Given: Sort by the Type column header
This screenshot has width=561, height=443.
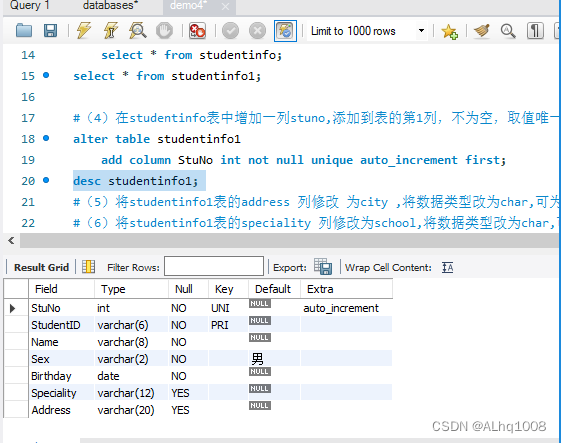Looking at the screenshot, I should pos(131,289).
